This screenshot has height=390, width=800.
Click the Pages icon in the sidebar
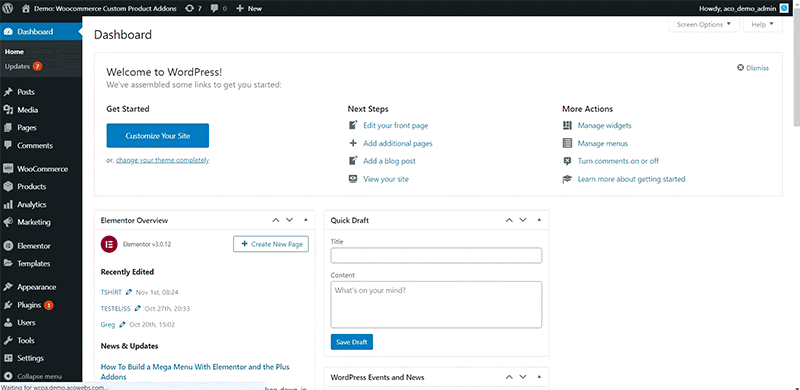tap(8, 128)
